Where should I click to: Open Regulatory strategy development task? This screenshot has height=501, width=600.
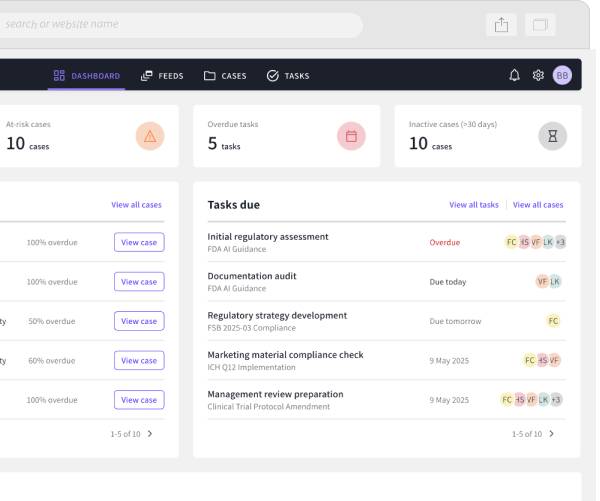pyautogui.click(x=277, y=315)
